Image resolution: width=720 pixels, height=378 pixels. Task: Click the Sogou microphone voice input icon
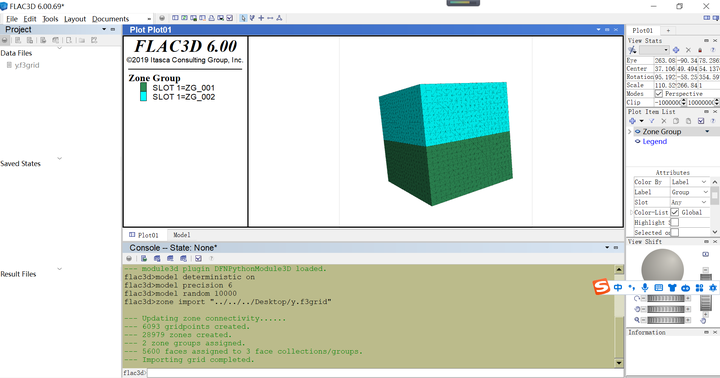point(645,288)
